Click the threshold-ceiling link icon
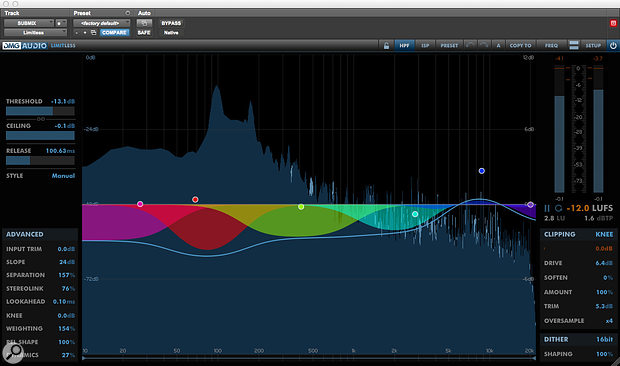Screen dimensions: 620x366 click(x=40, y=119)
